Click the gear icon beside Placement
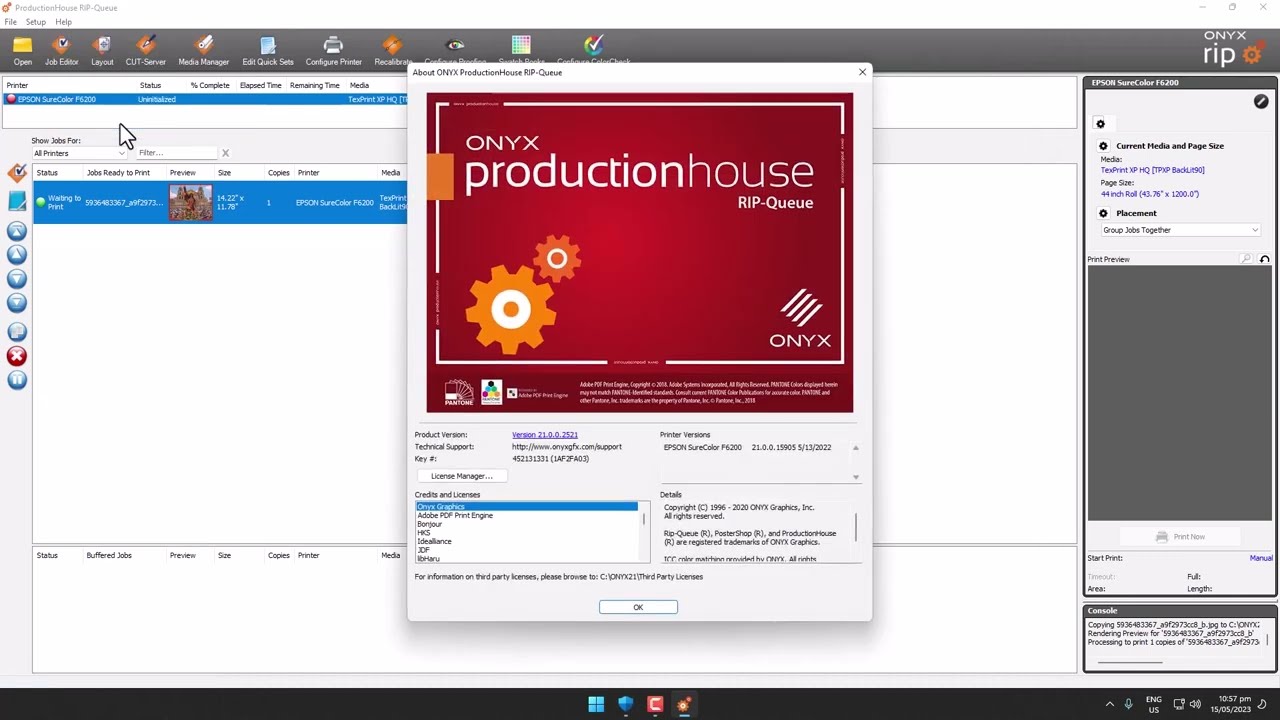1280x720 pixels. click(x=1104, y=213)
